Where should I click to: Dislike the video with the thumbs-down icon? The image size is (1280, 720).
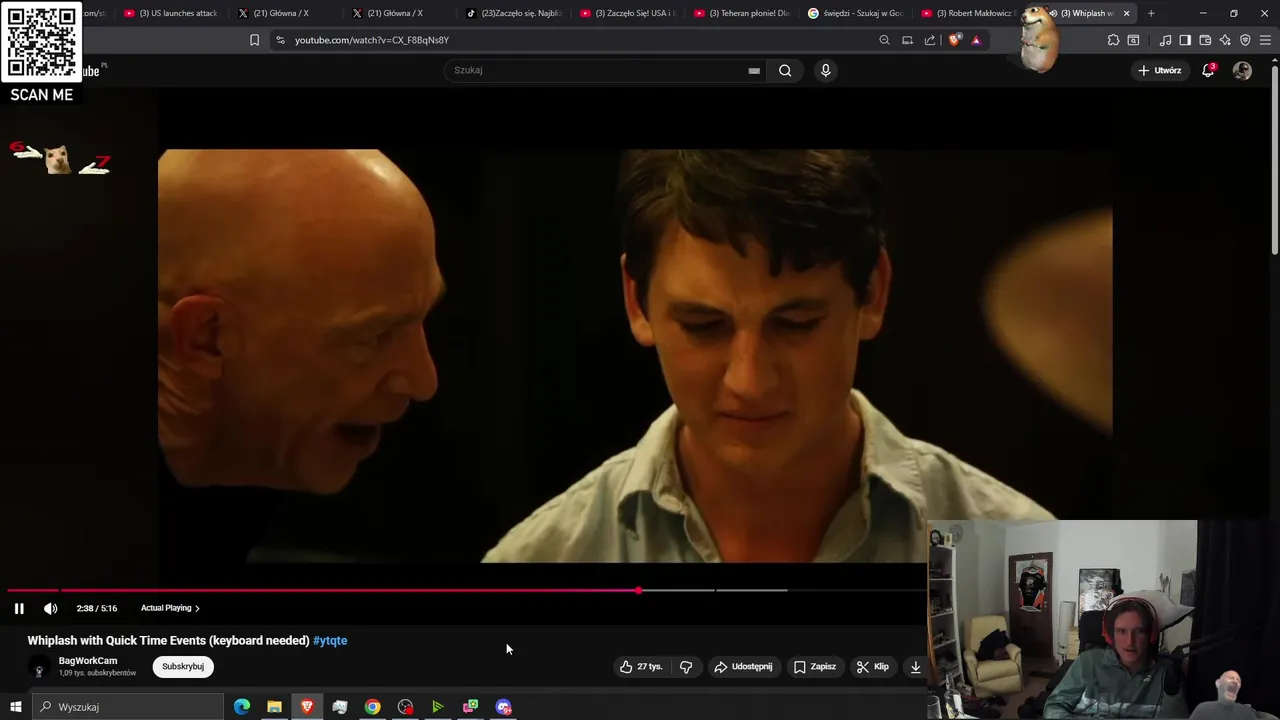coord(686,667)
